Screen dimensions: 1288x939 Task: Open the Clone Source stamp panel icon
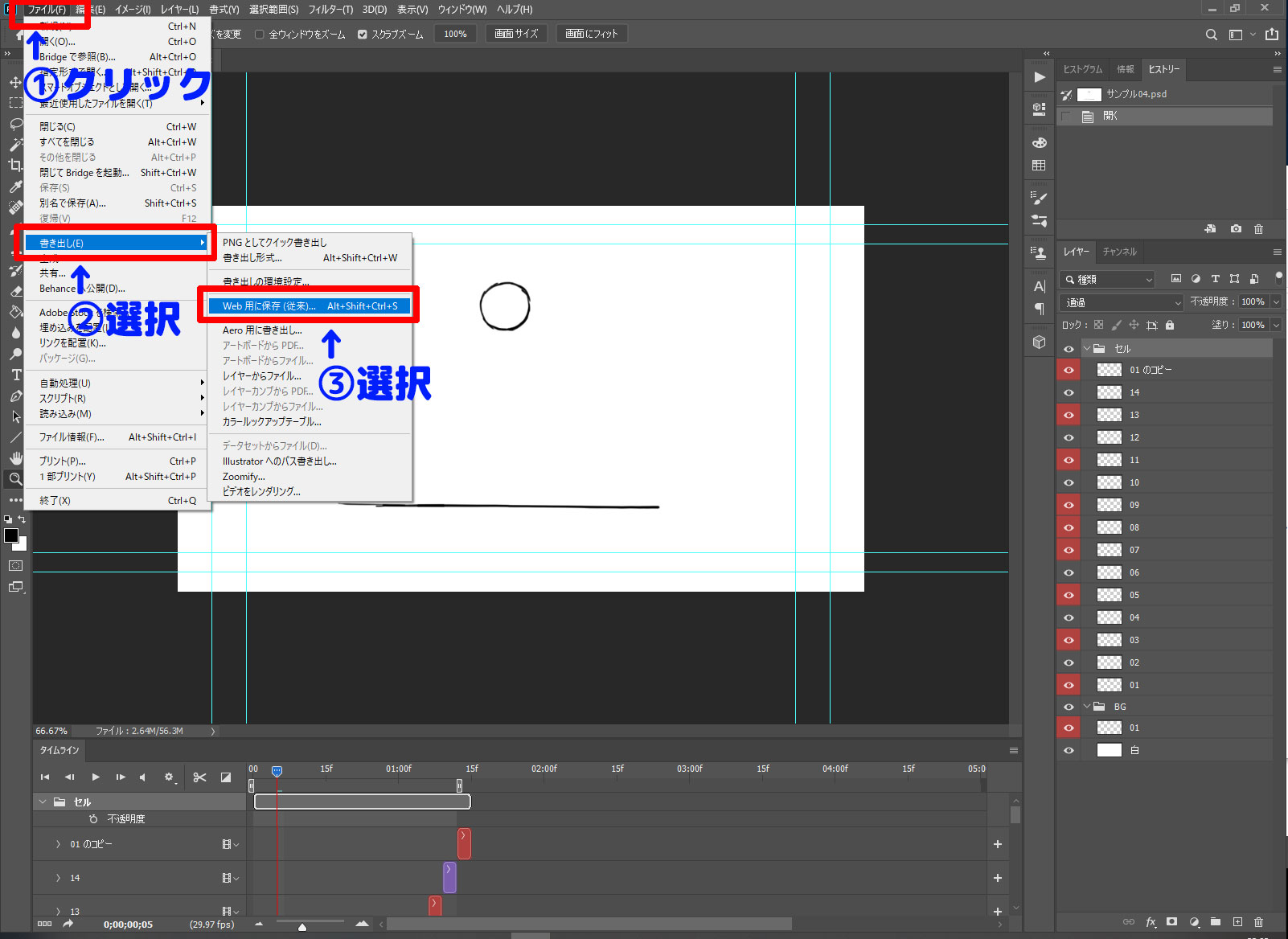click(1040, 253)
